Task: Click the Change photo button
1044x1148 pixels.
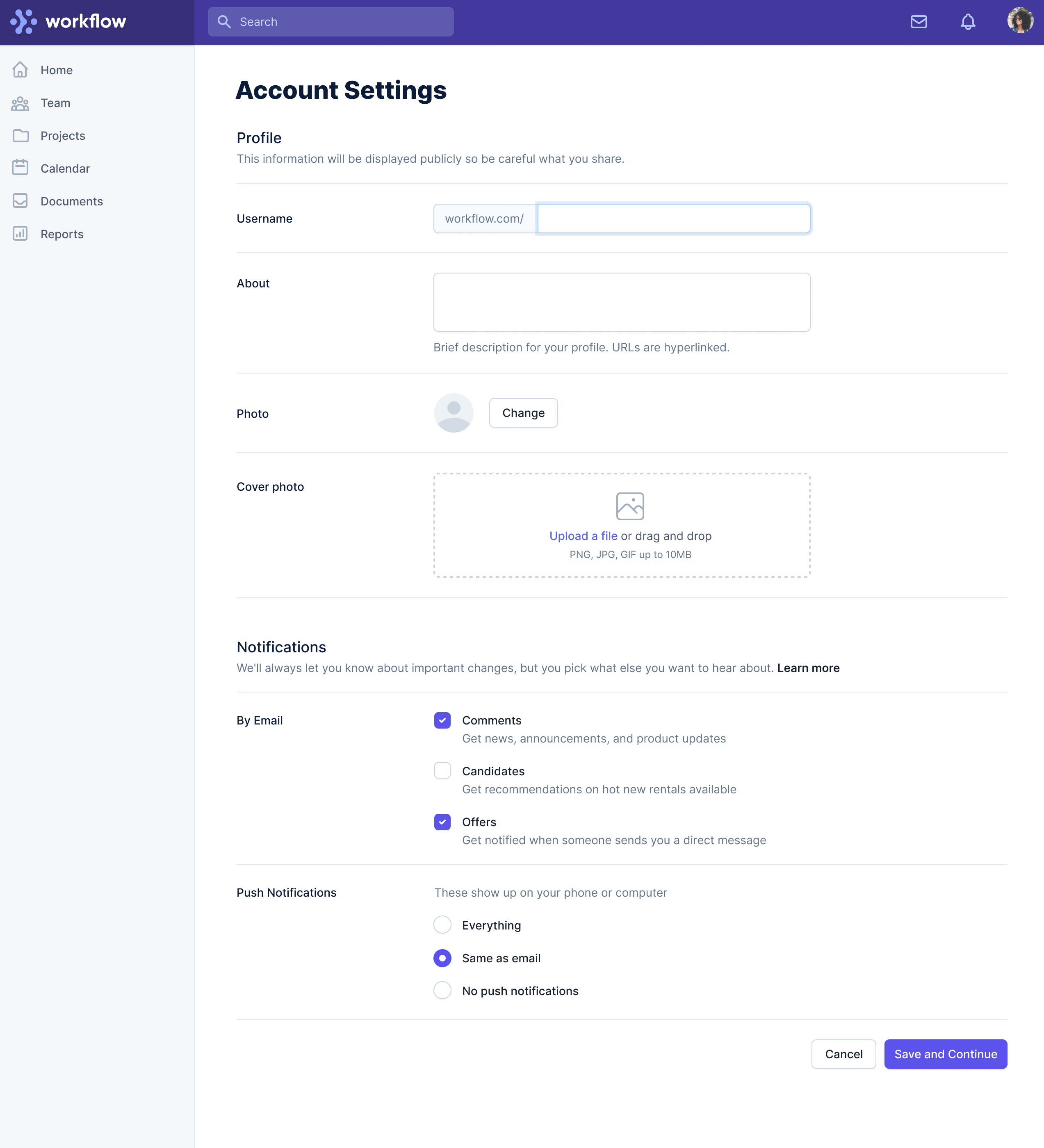Action: (523, 413)
